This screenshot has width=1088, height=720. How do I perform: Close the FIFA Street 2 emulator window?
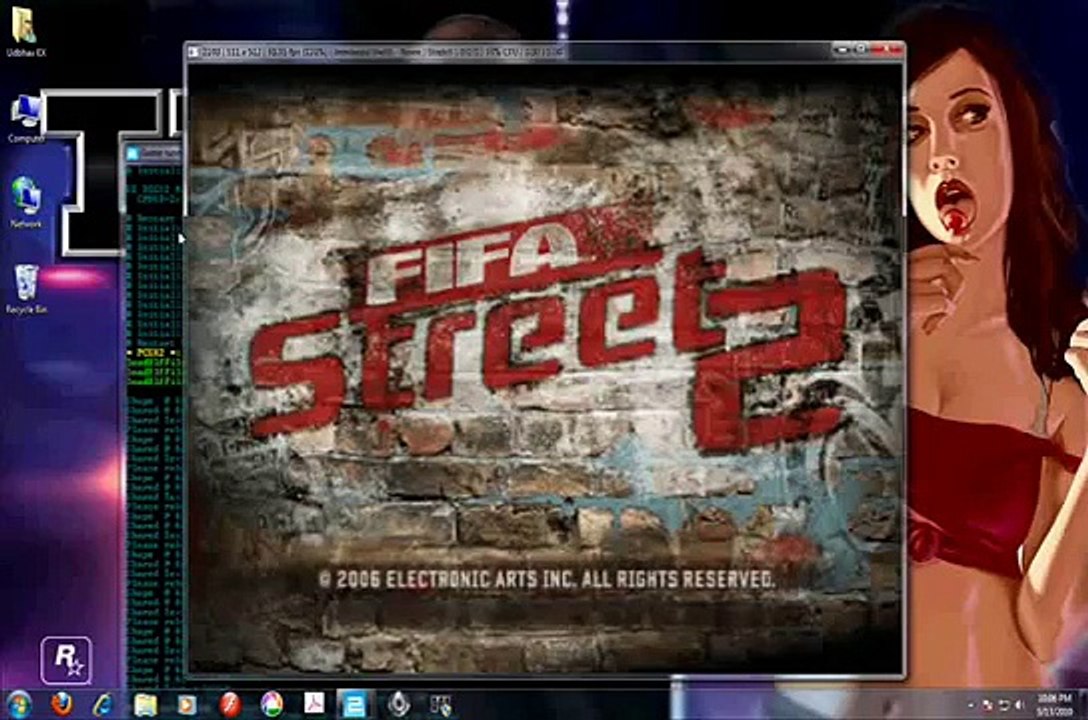pyautogui.click(x=886, y=49)
